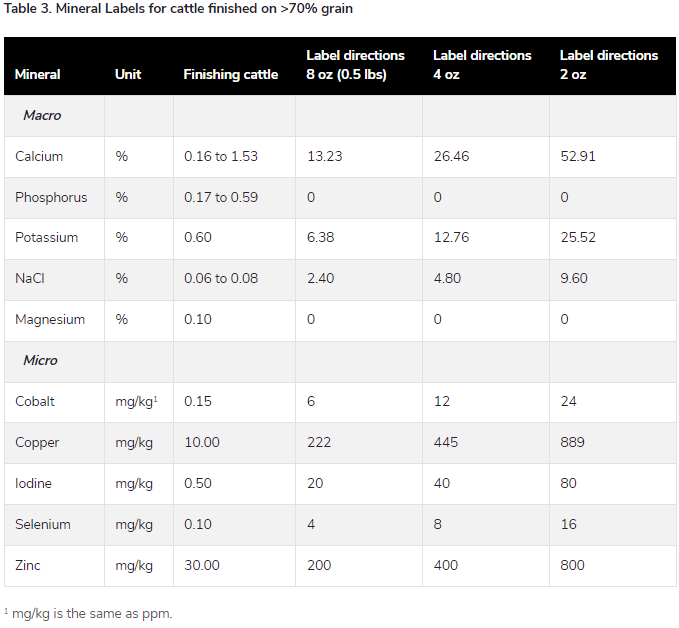Screen dimensions: 679x628
Task: Click the Label directions 2 oz header
Action: 609,65
